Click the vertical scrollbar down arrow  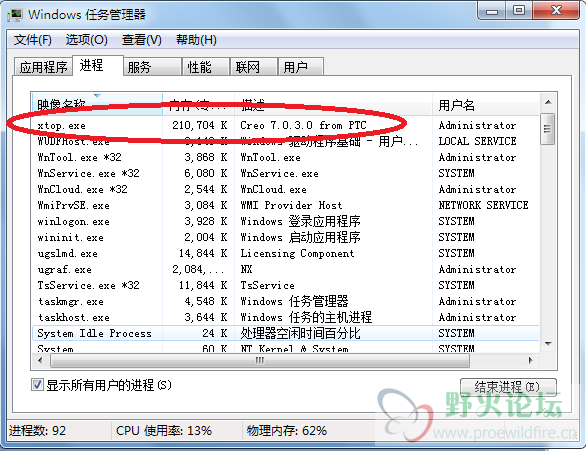548,344
